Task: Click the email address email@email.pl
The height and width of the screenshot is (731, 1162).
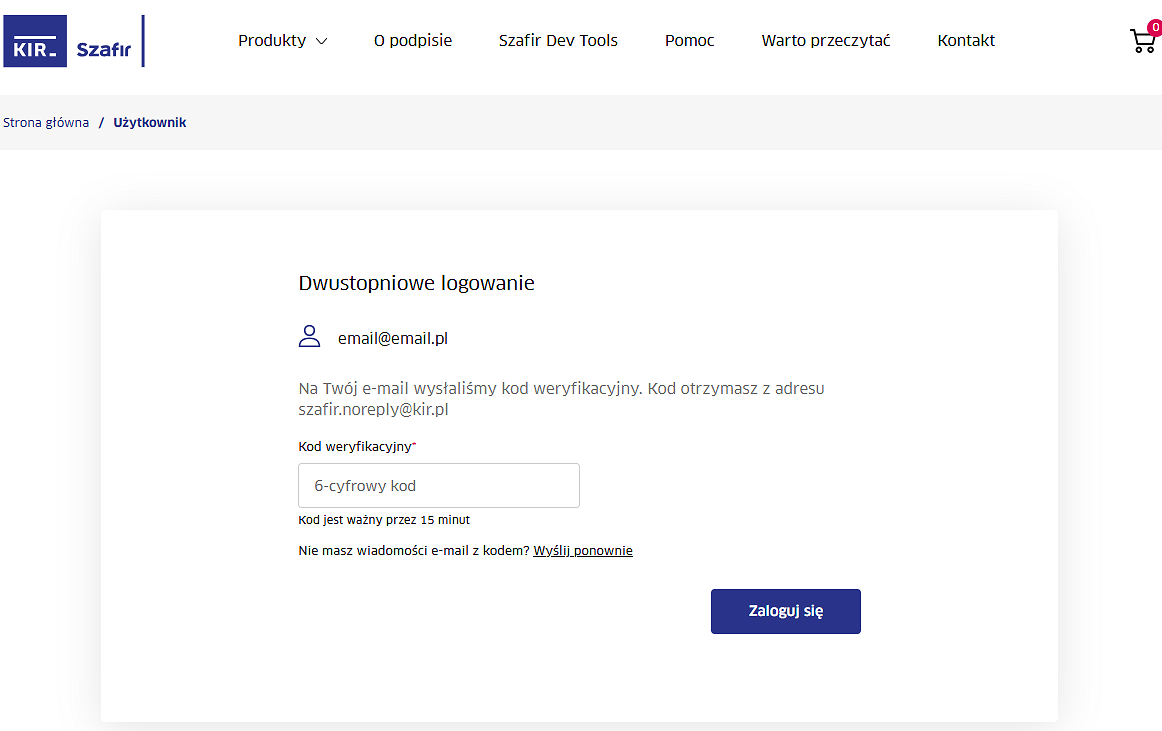Action: 393,338
